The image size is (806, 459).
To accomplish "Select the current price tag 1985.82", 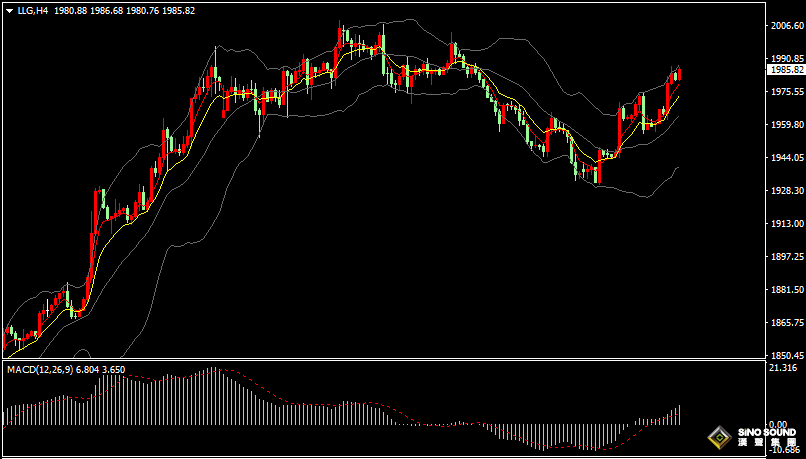I will coord(785,70).
